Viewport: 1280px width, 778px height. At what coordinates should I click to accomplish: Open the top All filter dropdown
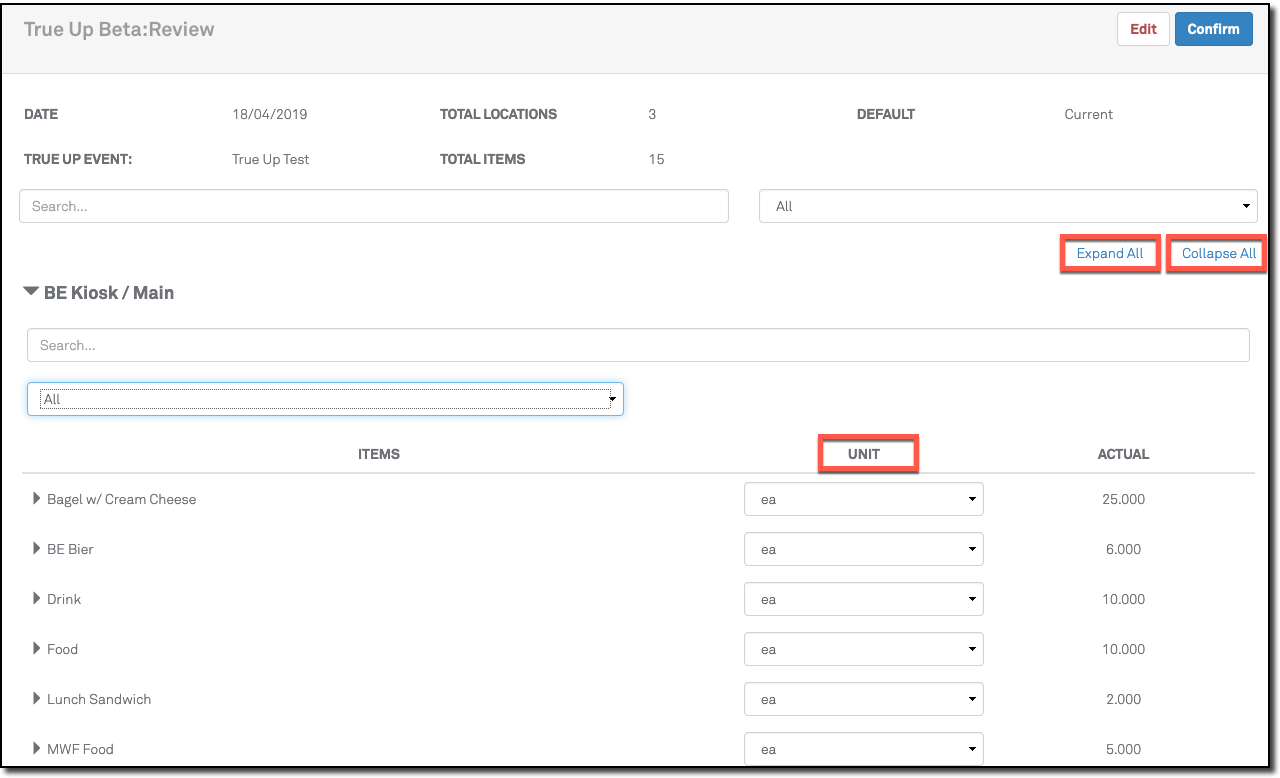click(x=1008, y=206)
